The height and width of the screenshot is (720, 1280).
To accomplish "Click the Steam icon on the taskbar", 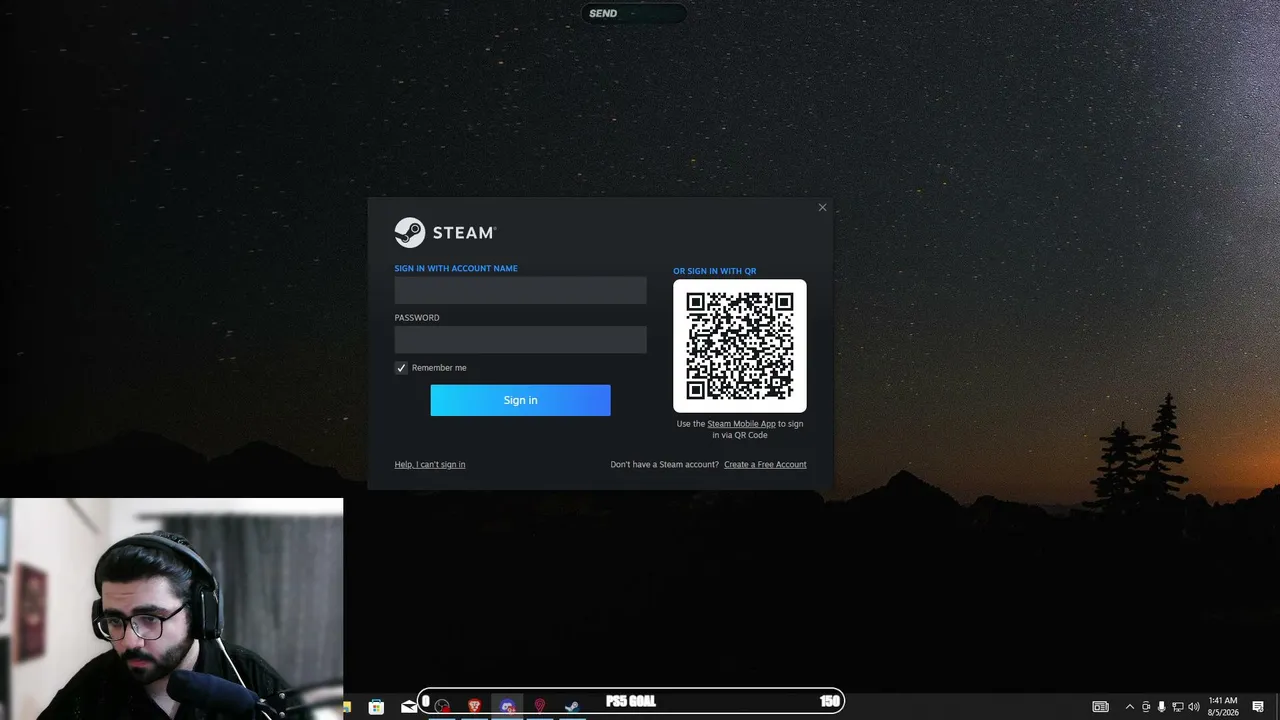I will click(571, 707).
